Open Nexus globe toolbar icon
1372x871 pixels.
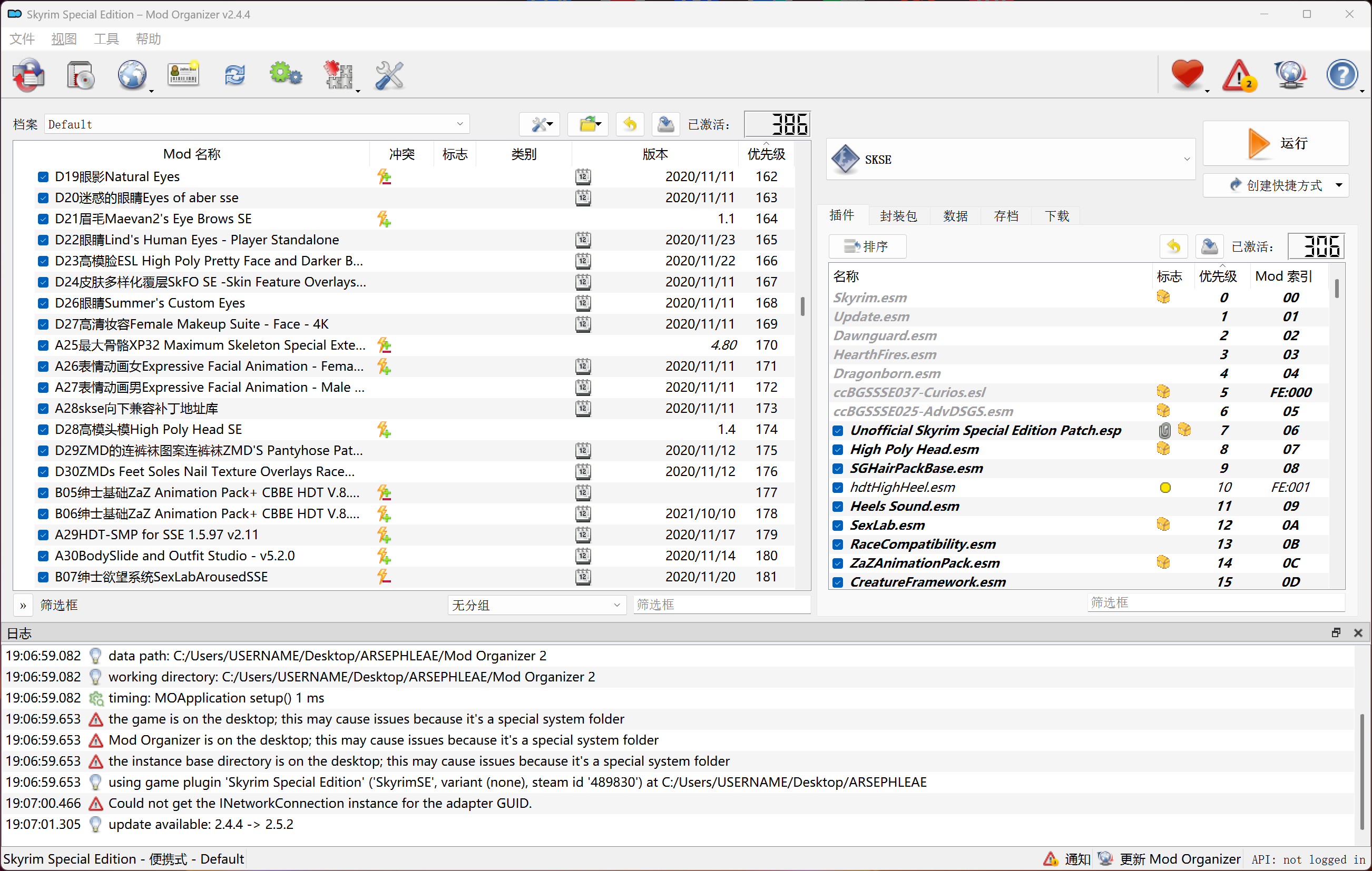[133, 75]
